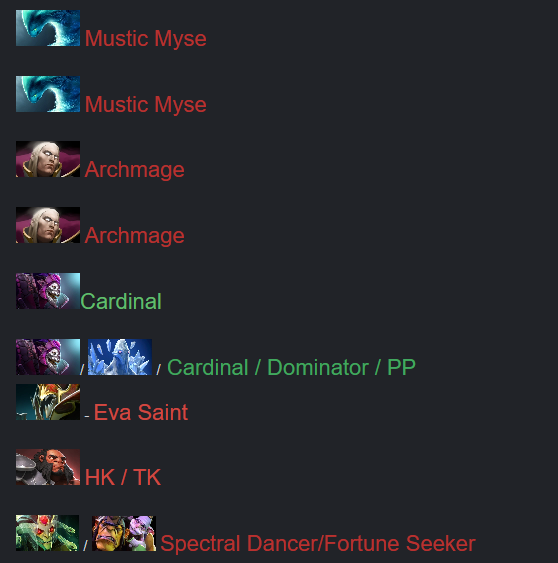Screen dimensions: 558x563
Task: Click the Dazzle icon beside lone Cardinal label
Action: 48,291
